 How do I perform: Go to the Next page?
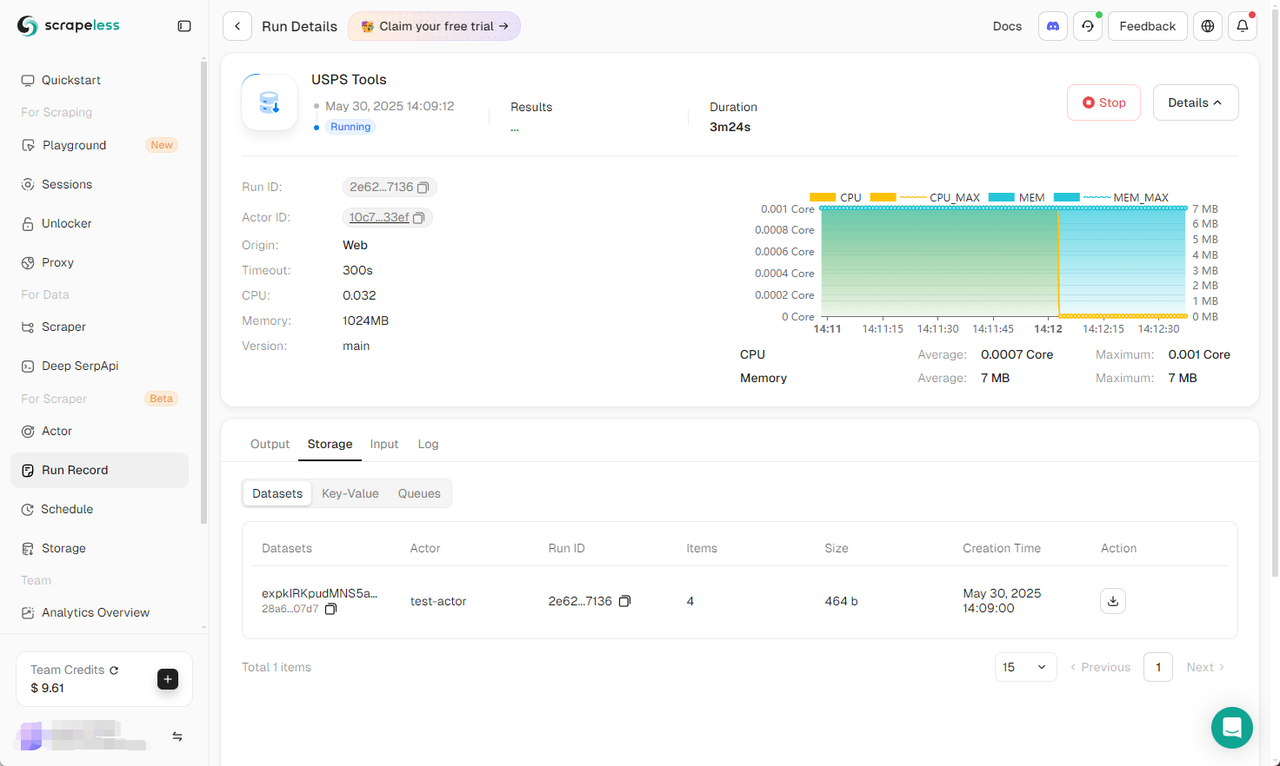[1205, 667]
